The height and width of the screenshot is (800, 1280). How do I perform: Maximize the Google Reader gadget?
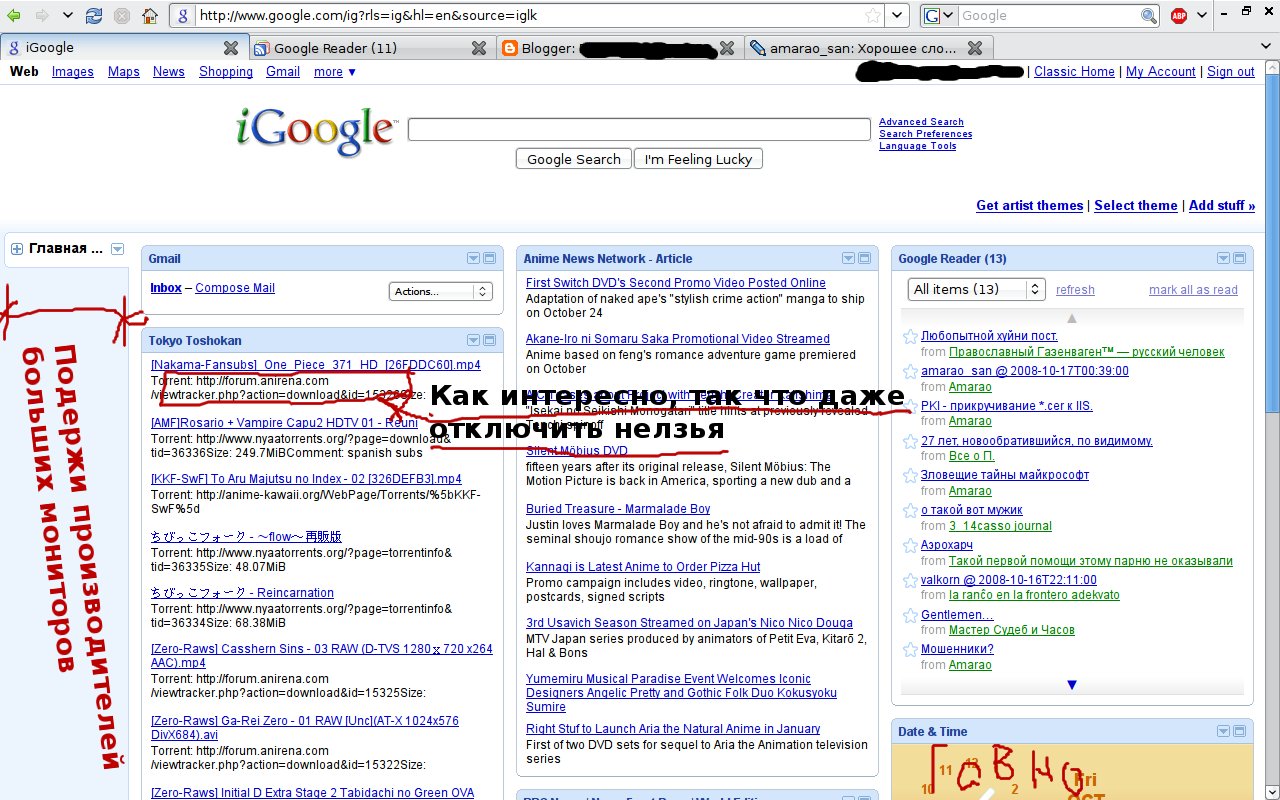[1240, 258]
